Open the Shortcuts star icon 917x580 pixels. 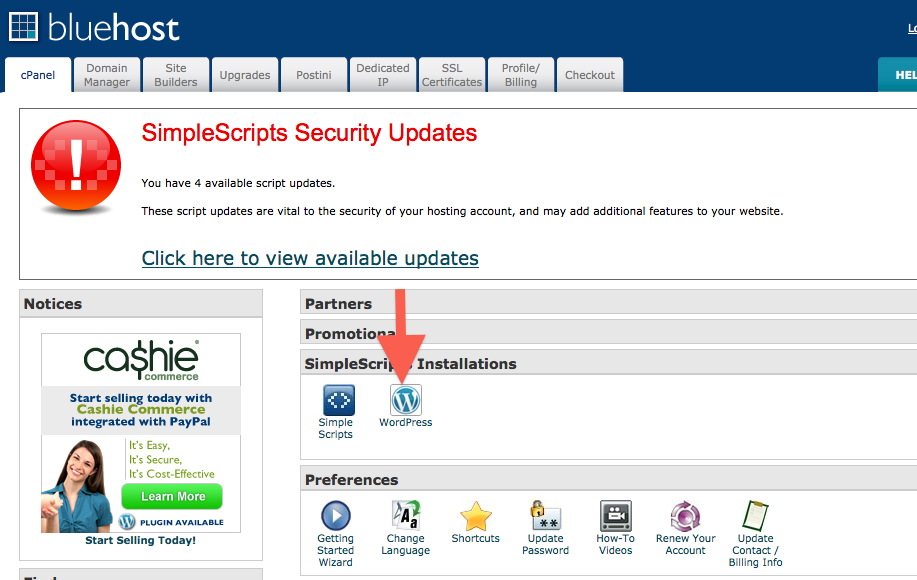pos(475,516)
